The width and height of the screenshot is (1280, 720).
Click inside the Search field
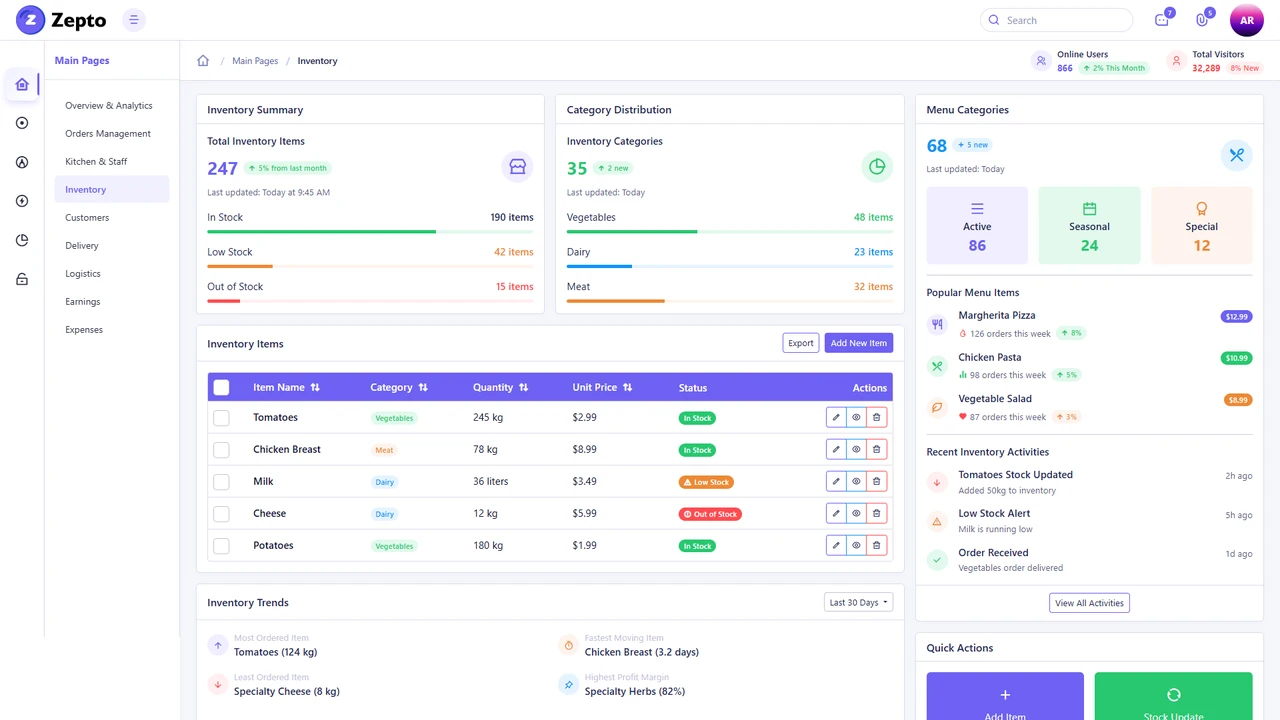point(1056,20)
